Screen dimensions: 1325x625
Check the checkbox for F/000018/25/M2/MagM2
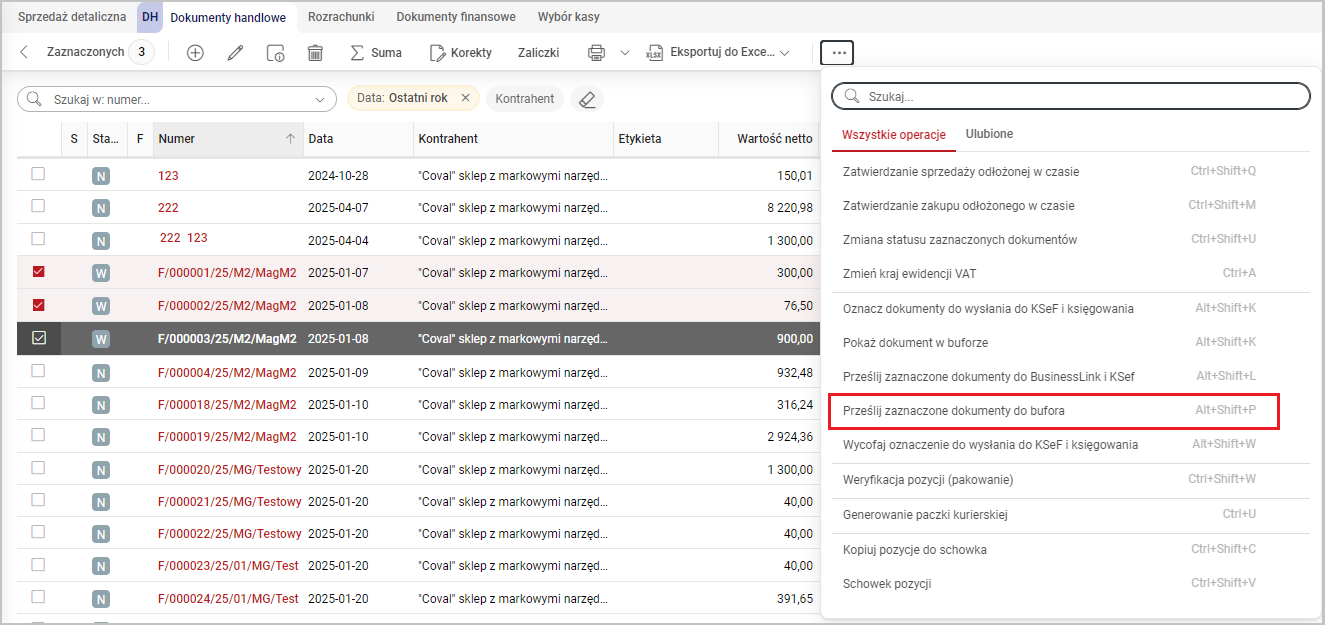click(x=38, y=402)
